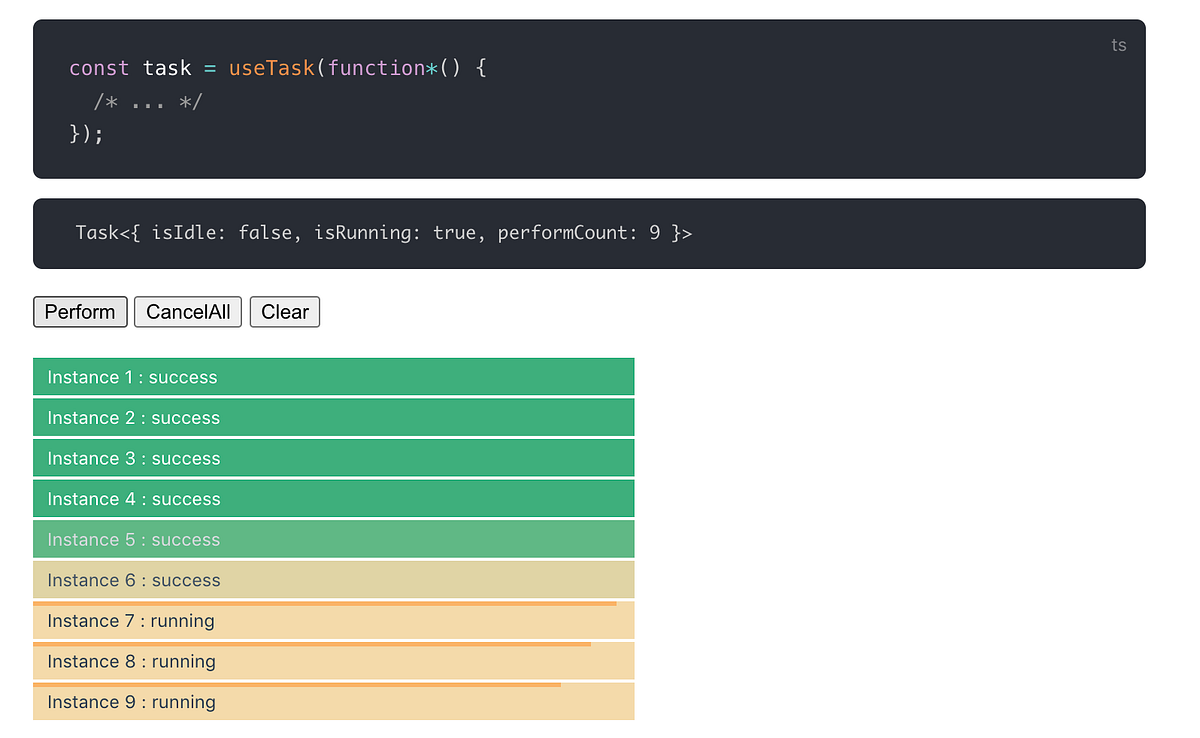Click the Perform button
1200x738 pixels.
click(x=80, y=311)
